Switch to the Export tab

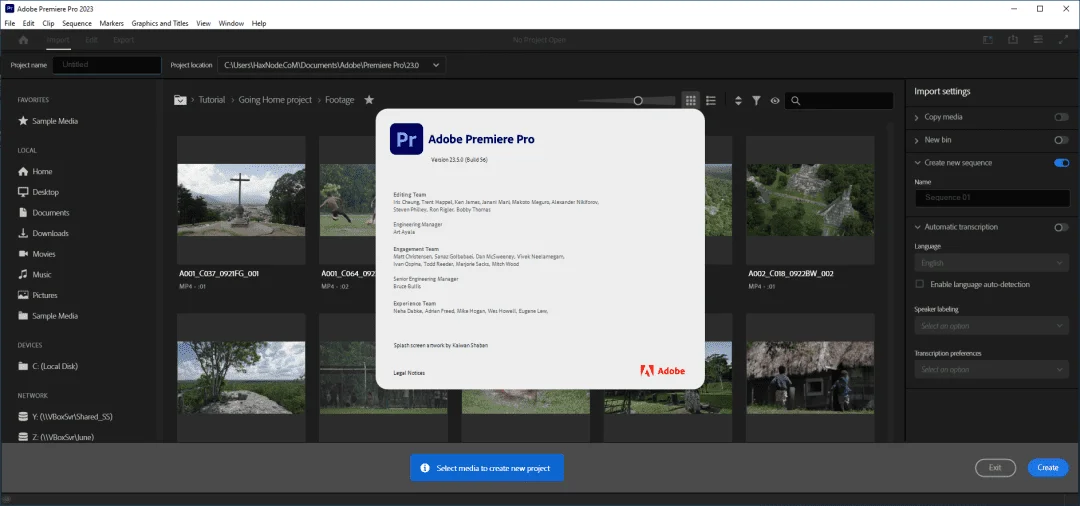point(123,40)
